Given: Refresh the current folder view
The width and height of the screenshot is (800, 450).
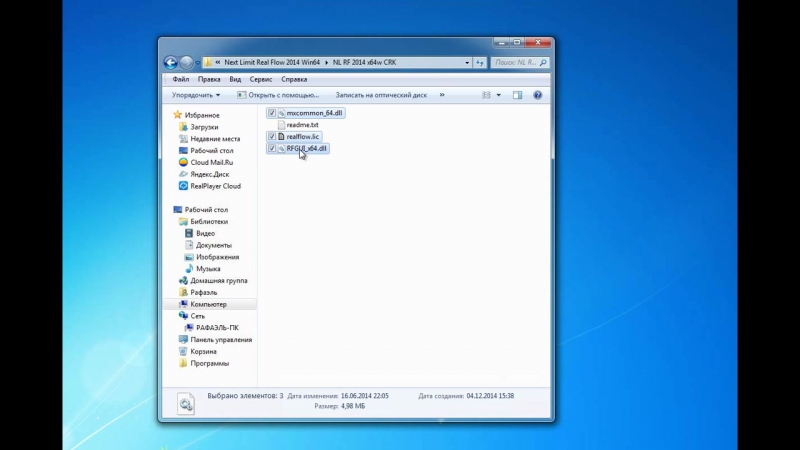Looking at the screenshot, I should tap(480, 63).
